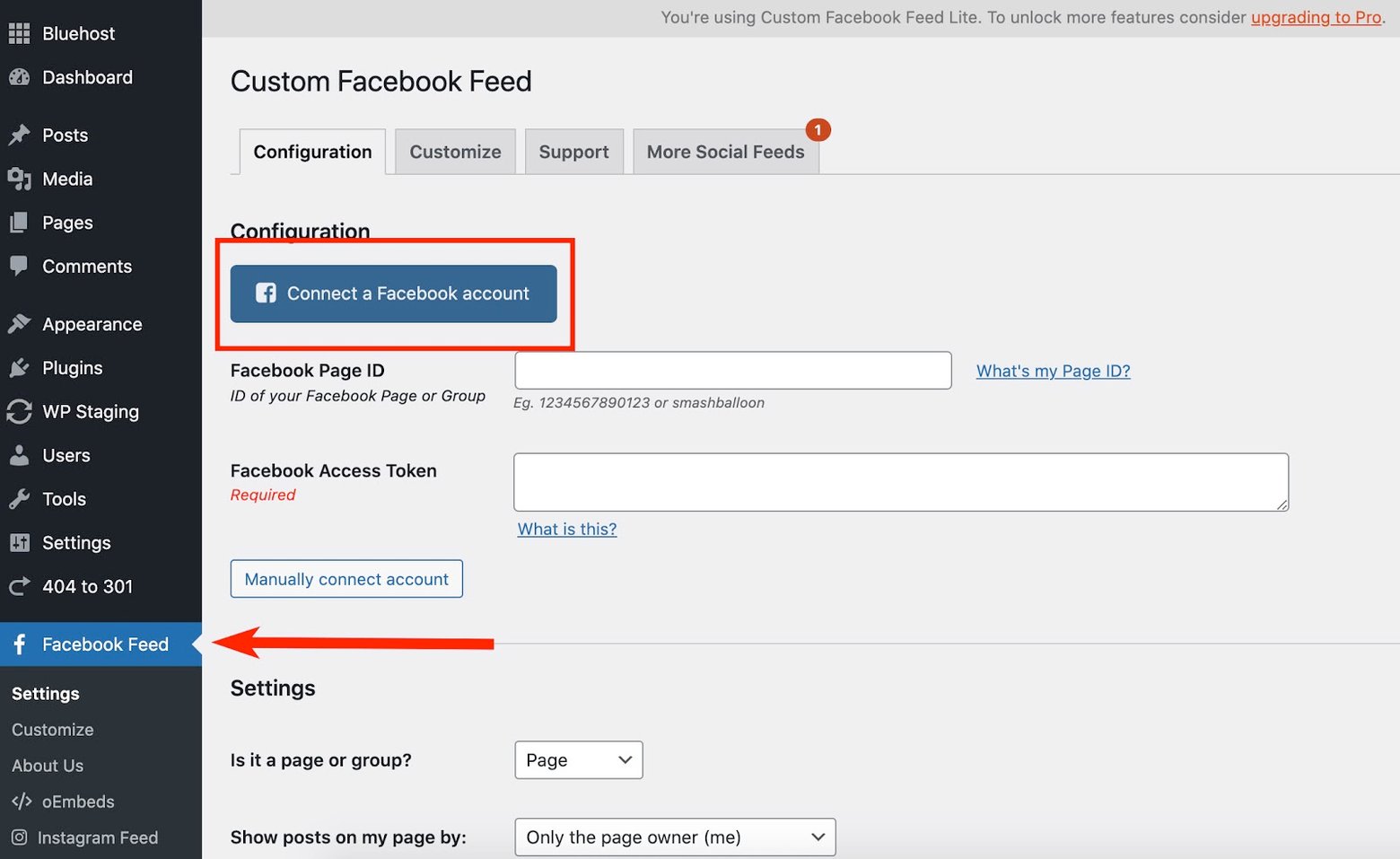Click the WP Staging icon

20,411
